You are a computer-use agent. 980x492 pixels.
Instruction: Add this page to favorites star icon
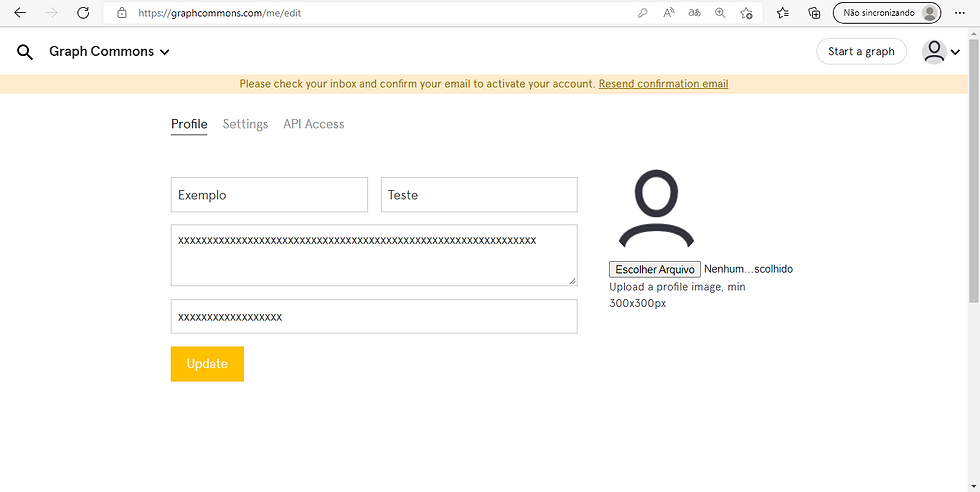point(746,13)
